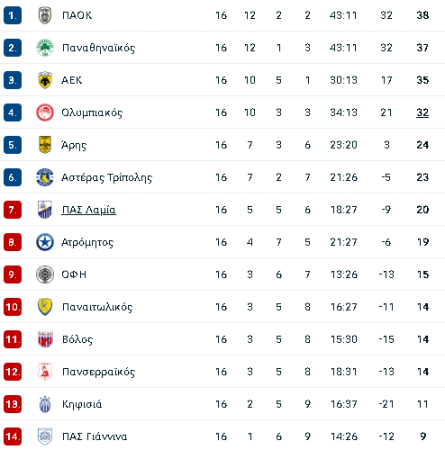445x450 pixels.
Task: Click the blue rank 1 badge
Action: pyautogui.click(x=13, y=15)
